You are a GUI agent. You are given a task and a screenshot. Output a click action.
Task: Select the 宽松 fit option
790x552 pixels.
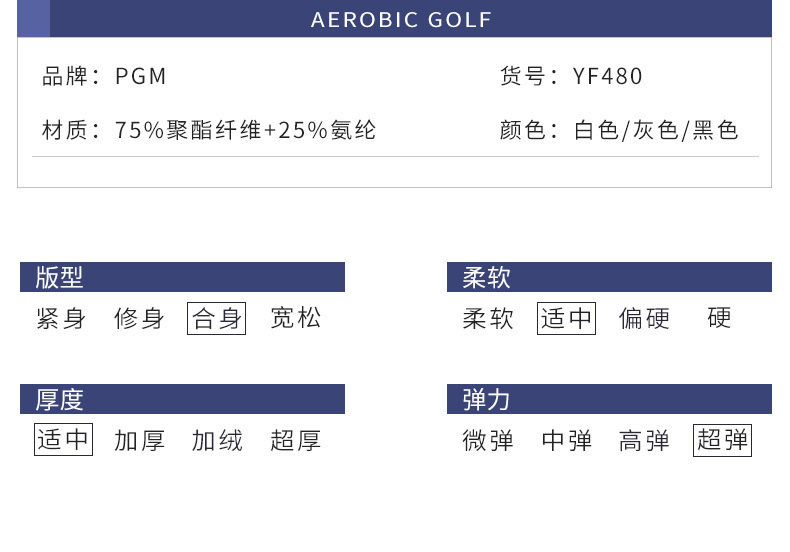click(296, 319)
